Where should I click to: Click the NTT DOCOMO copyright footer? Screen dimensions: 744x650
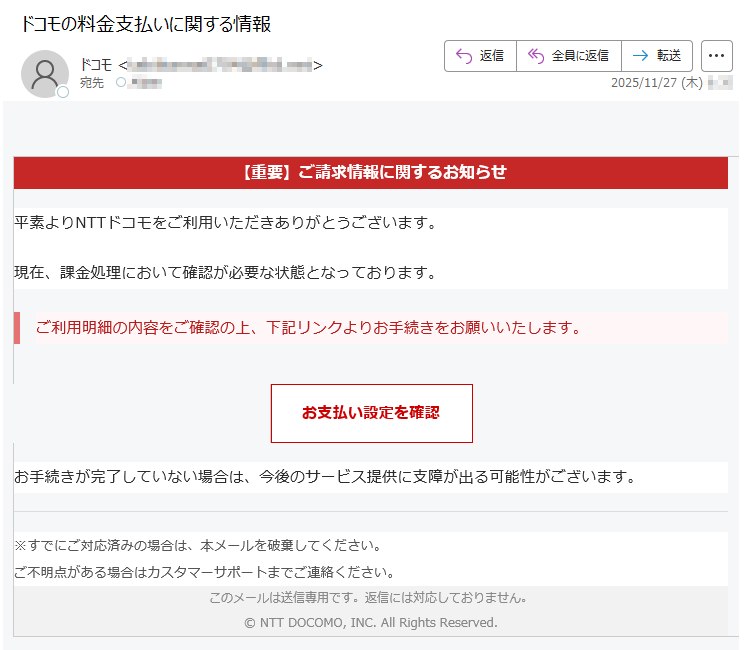(x=371, y=622)
